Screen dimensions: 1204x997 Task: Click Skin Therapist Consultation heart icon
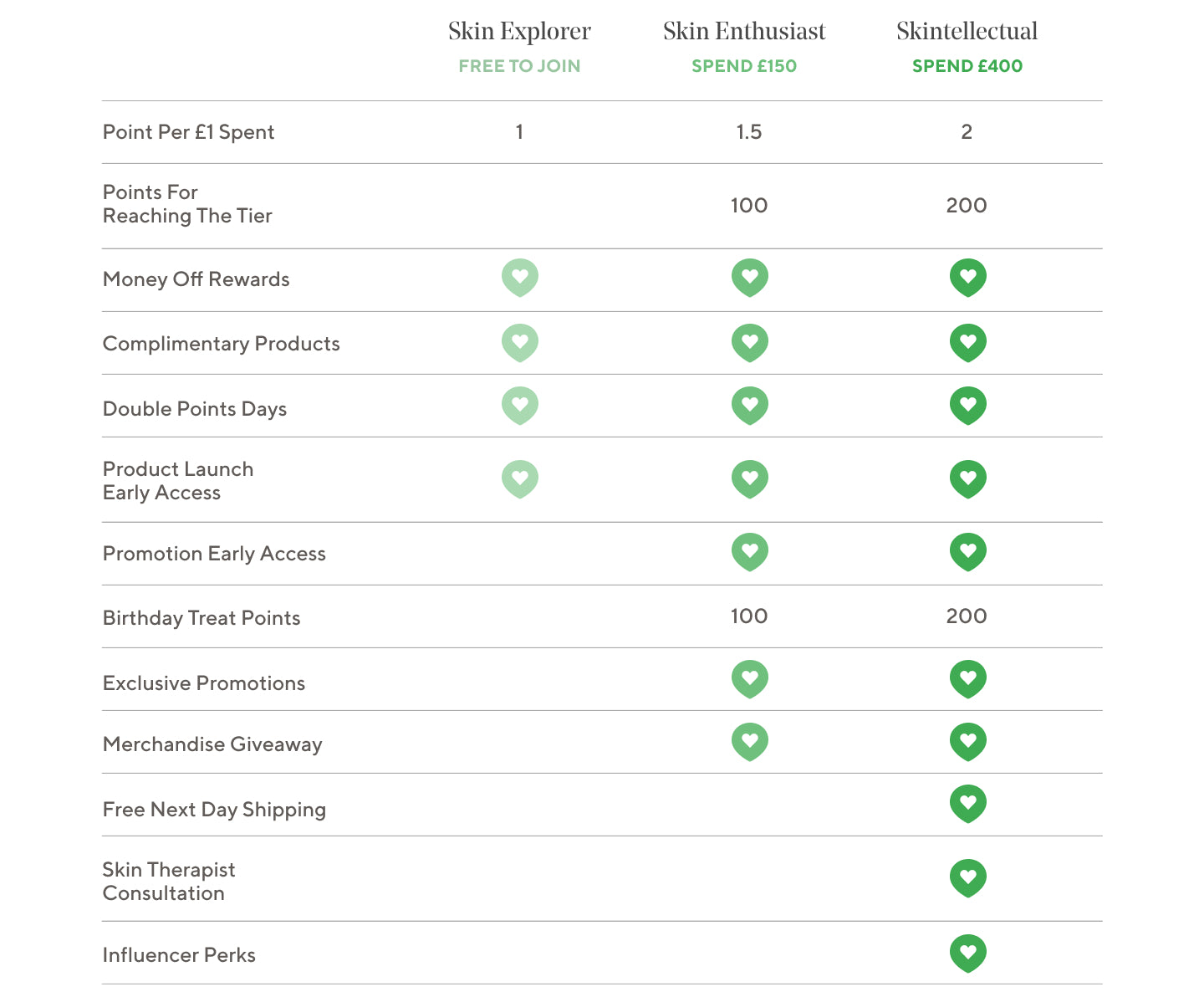click(x=968, y=878)
